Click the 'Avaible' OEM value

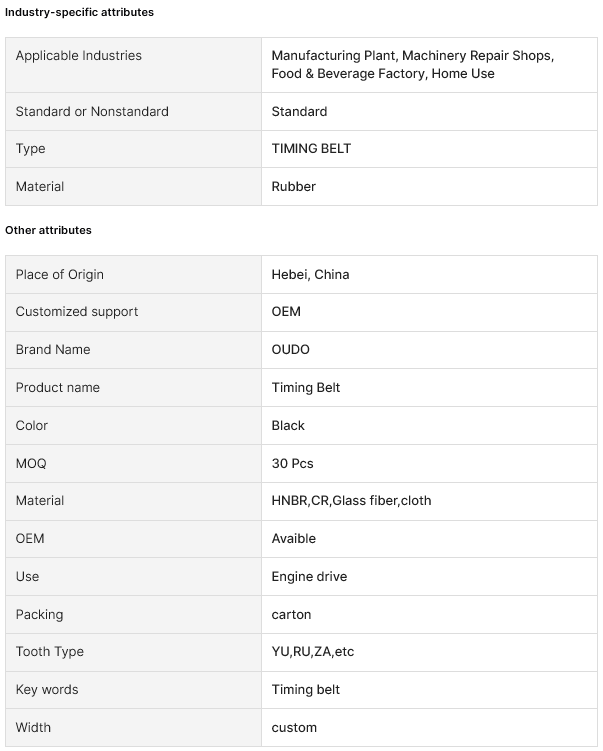click(x=294, y=539)
